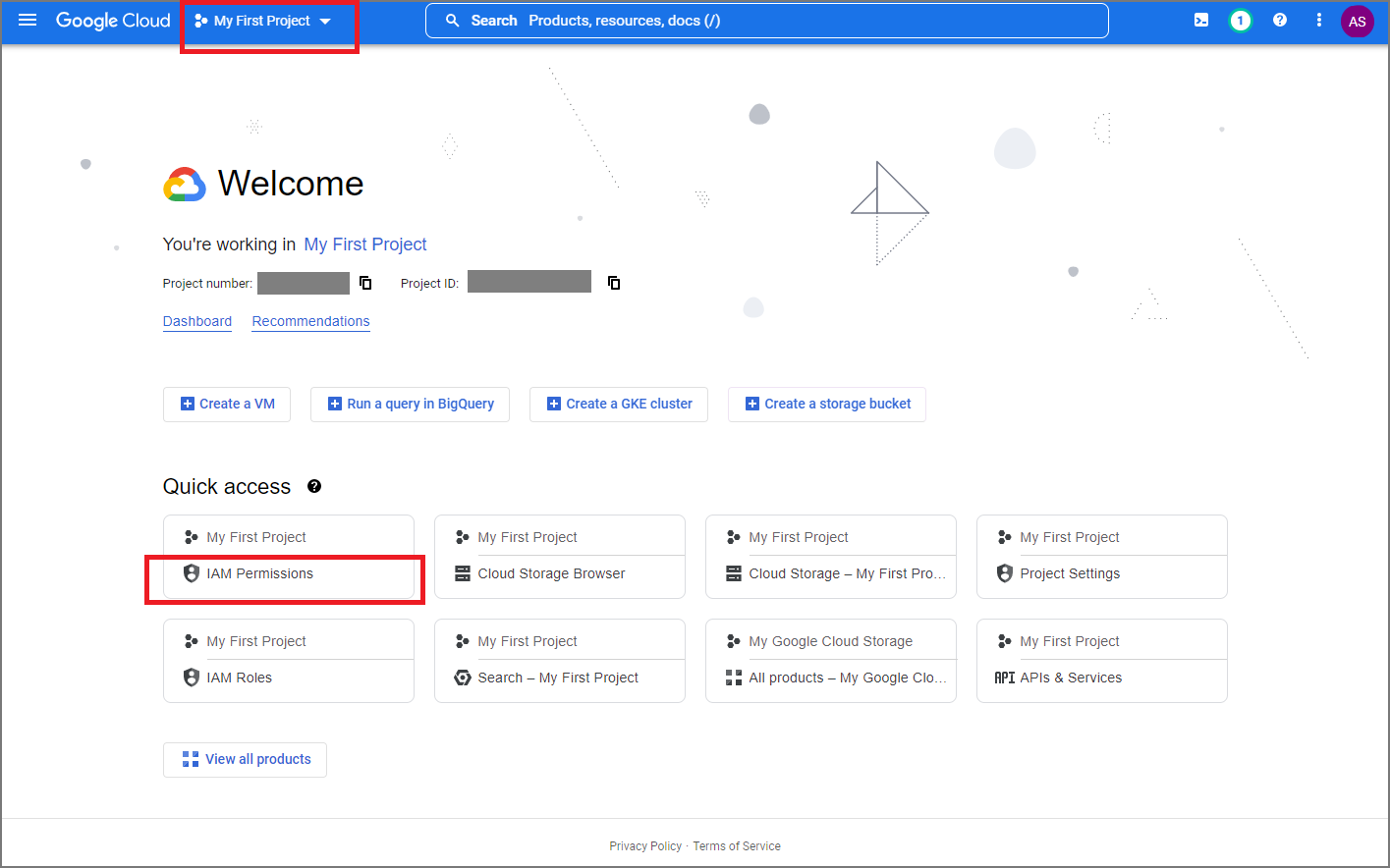The height and width of the screenshot is (868, 1390).
Task: Click the IAM Roles shield icon
Action: point(192,678)
